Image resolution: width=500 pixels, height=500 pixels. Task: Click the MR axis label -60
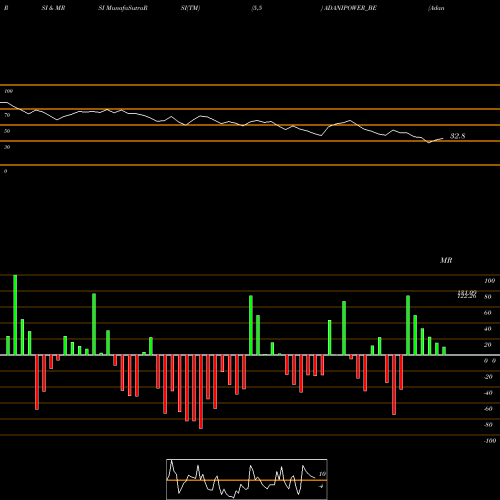tap(488, 409)
